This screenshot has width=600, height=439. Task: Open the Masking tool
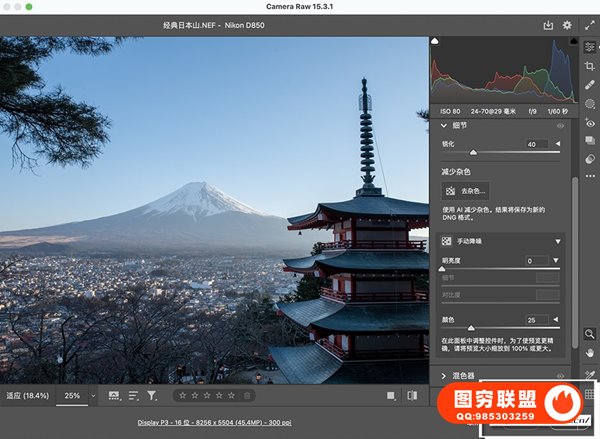590,103
